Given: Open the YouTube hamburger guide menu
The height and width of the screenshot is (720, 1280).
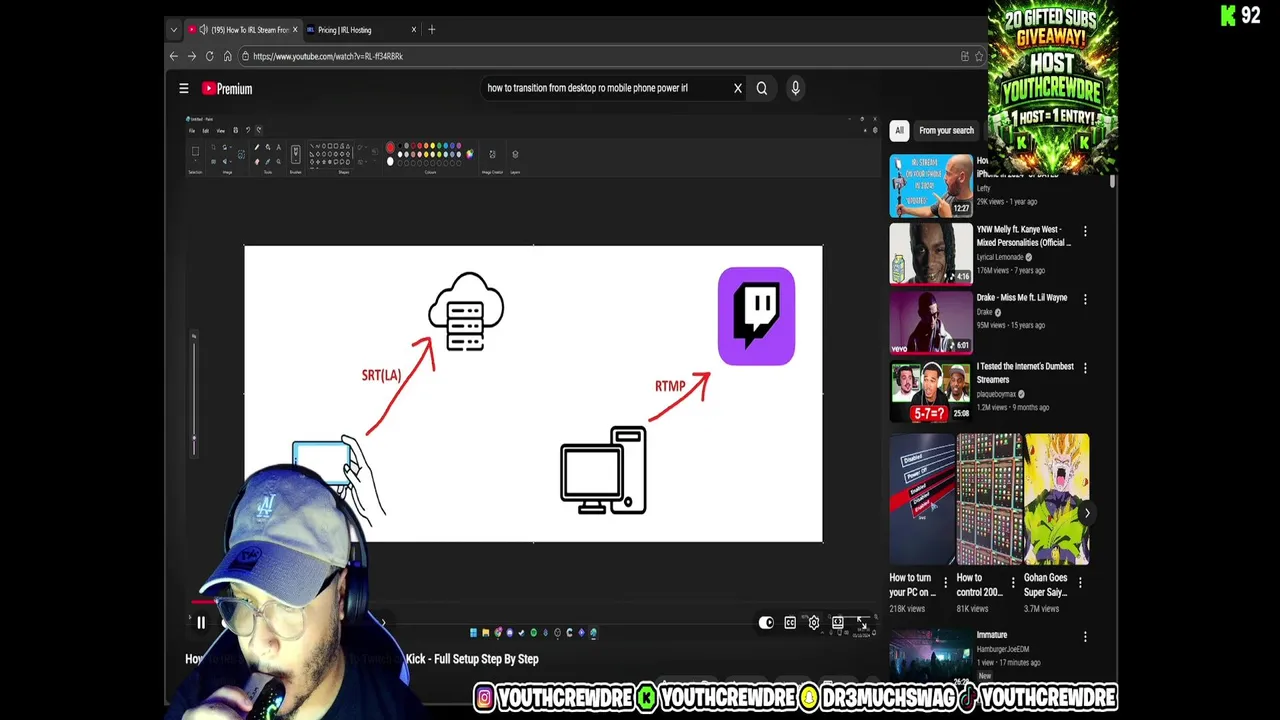Looking at the screenshot, I should [184, 89].
